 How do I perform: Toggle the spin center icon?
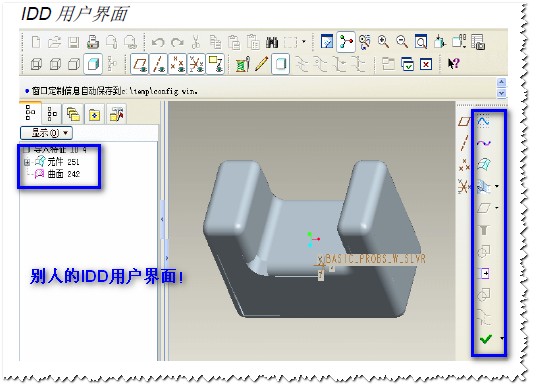point(346,42)
